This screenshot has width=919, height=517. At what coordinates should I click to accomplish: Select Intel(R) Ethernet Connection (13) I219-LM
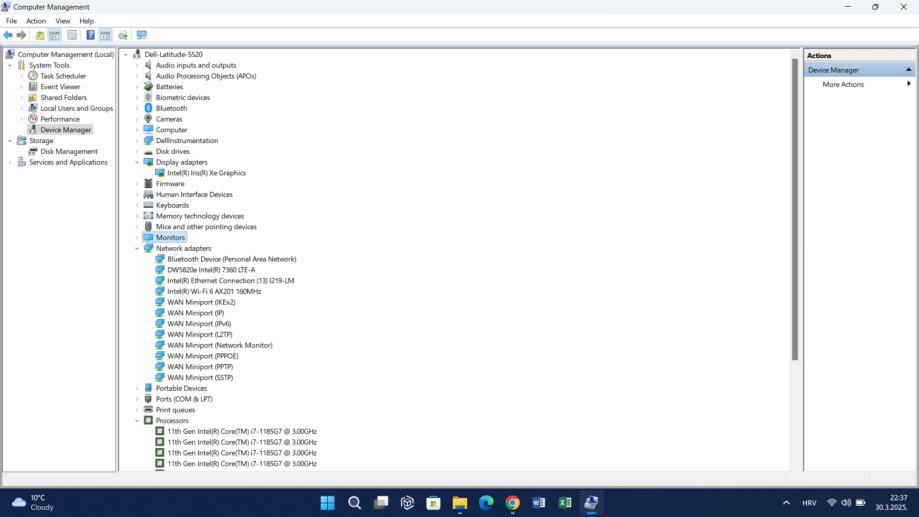click(230, 281)
